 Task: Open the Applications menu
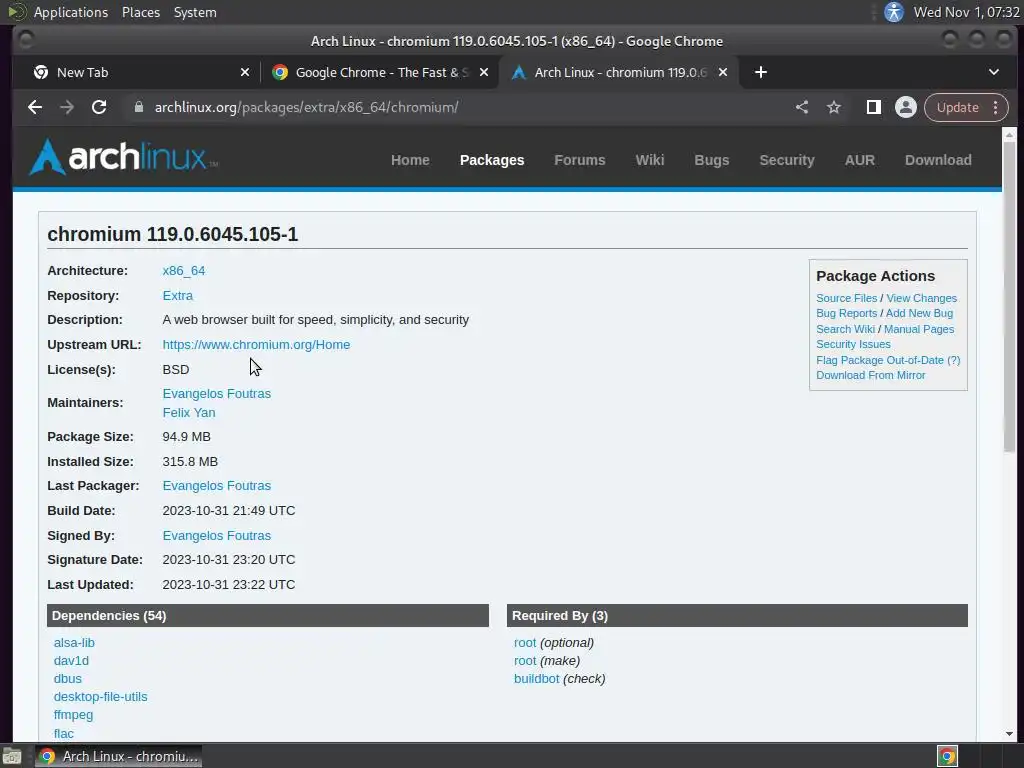pyautogui.click(x=71, y=12)
